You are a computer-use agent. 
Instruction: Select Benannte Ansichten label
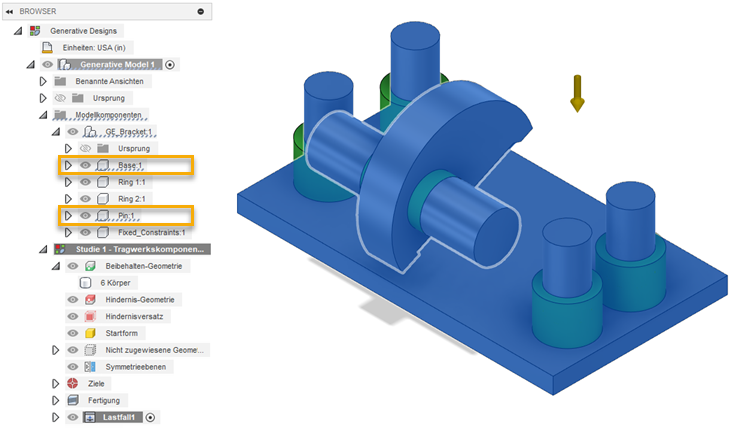(109, 81)
